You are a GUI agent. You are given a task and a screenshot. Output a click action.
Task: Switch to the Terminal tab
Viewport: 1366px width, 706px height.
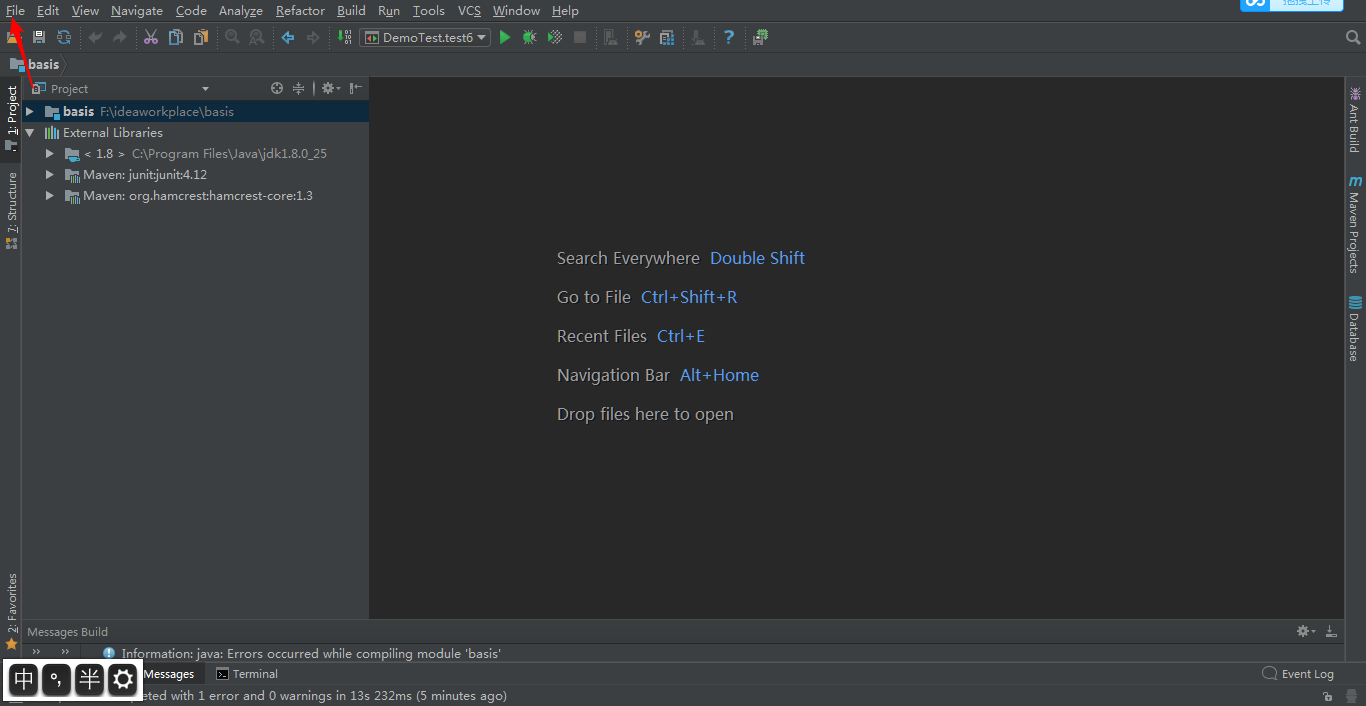coord(247,673)
